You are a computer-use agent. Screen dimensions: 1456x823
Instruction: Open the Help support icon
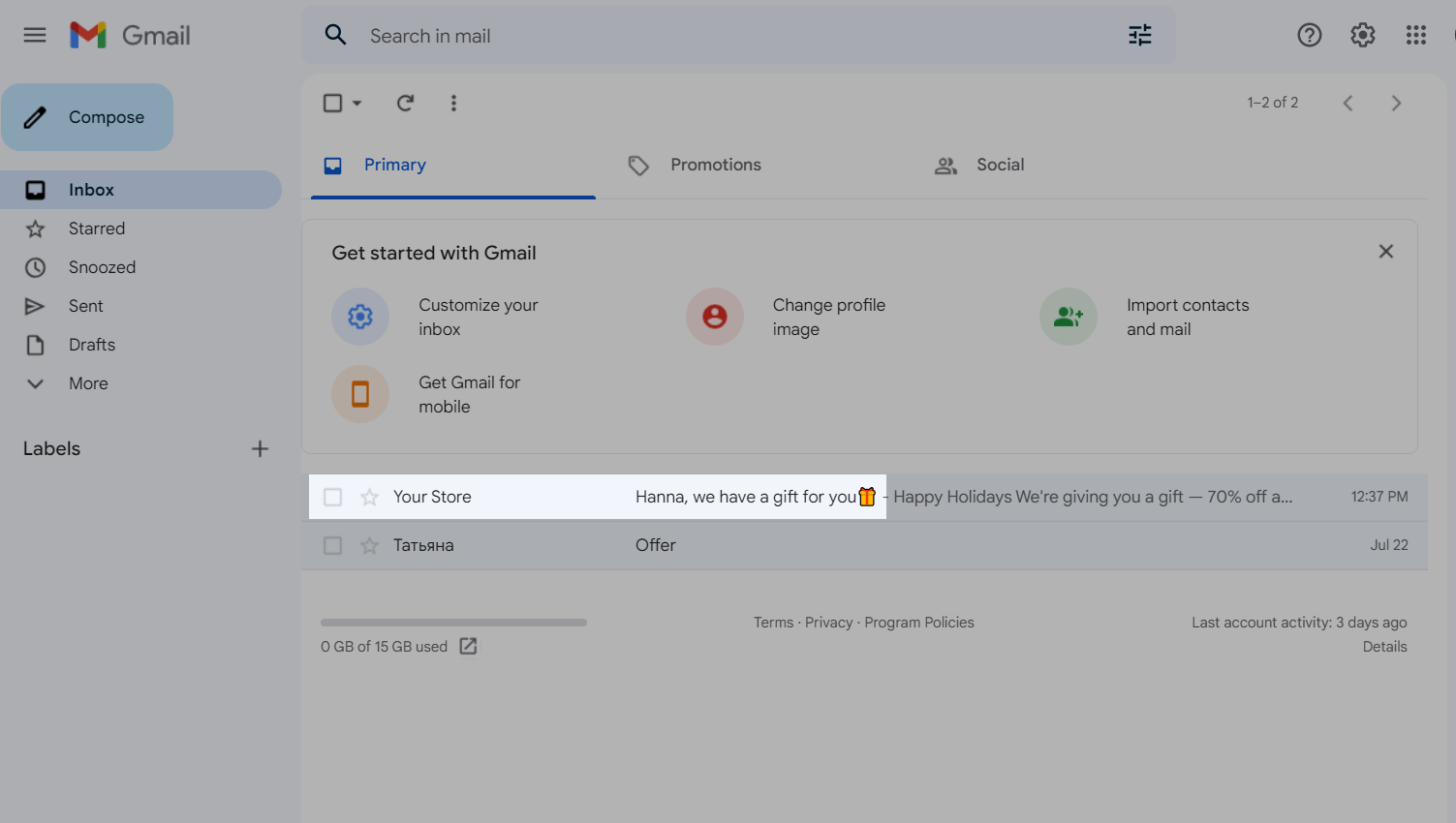[1309, 36]
